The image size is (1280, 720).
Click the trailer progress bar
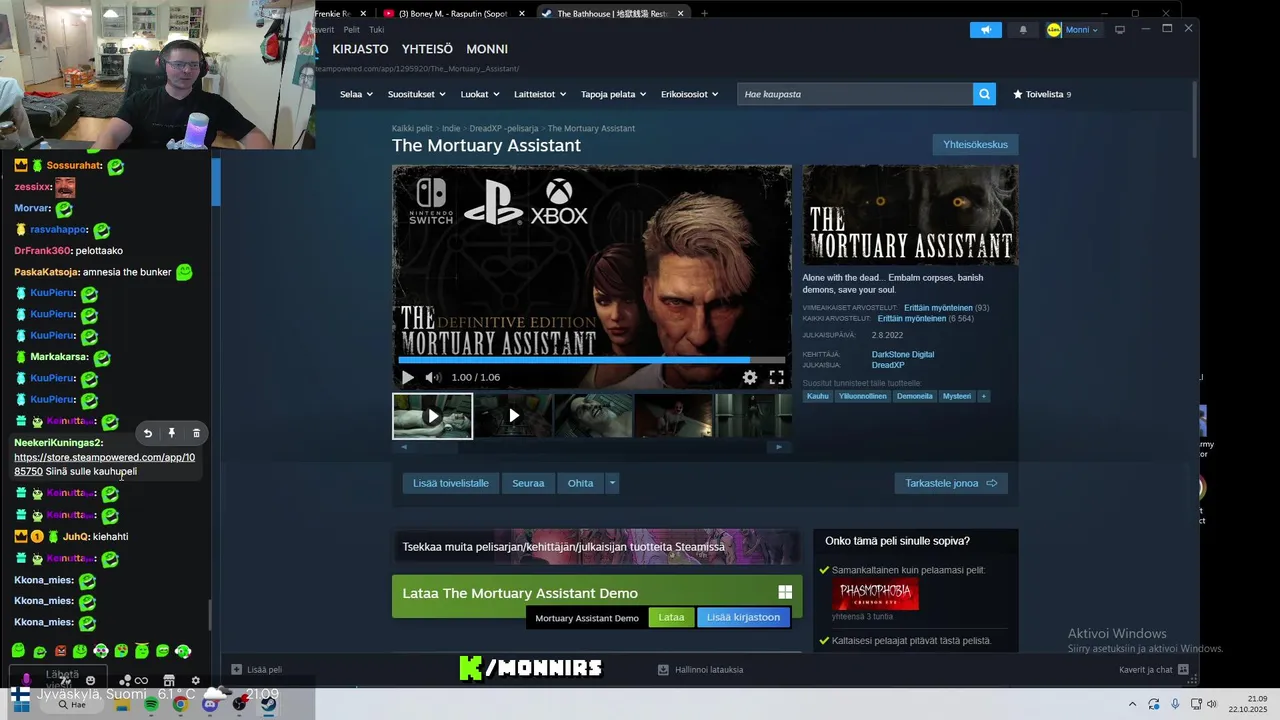[x=591, y=360]
